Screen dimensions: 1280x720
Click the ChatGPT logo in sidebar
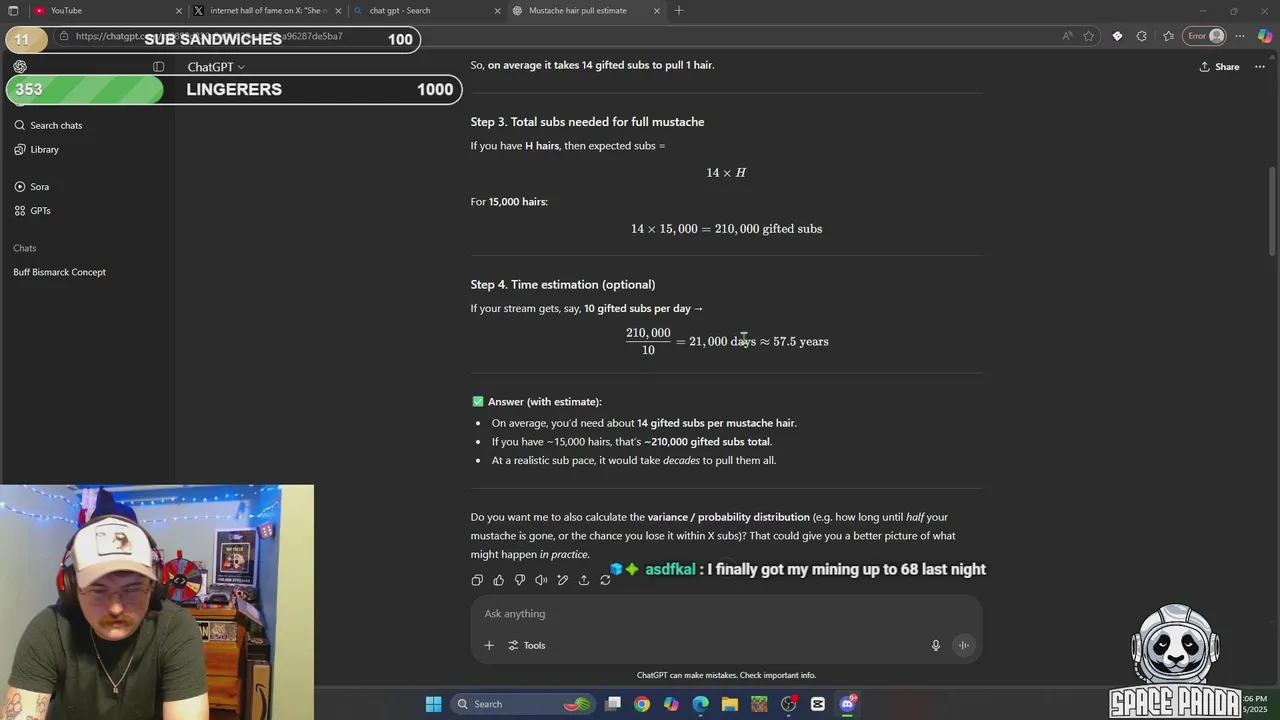(x=20, y=67)
